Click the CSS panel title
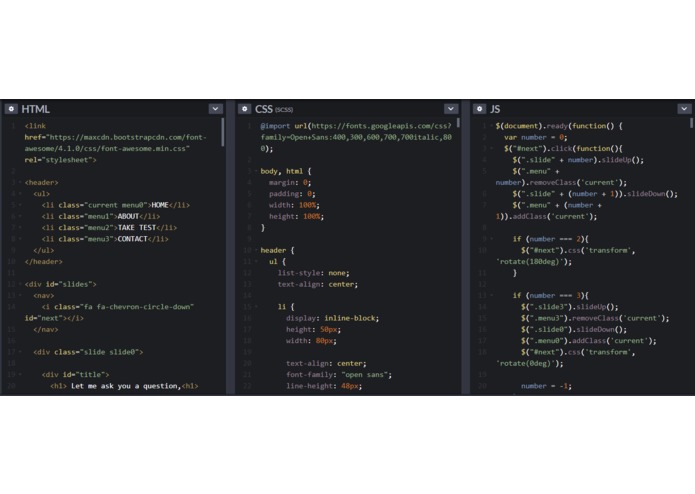 (x=264, y=109)
